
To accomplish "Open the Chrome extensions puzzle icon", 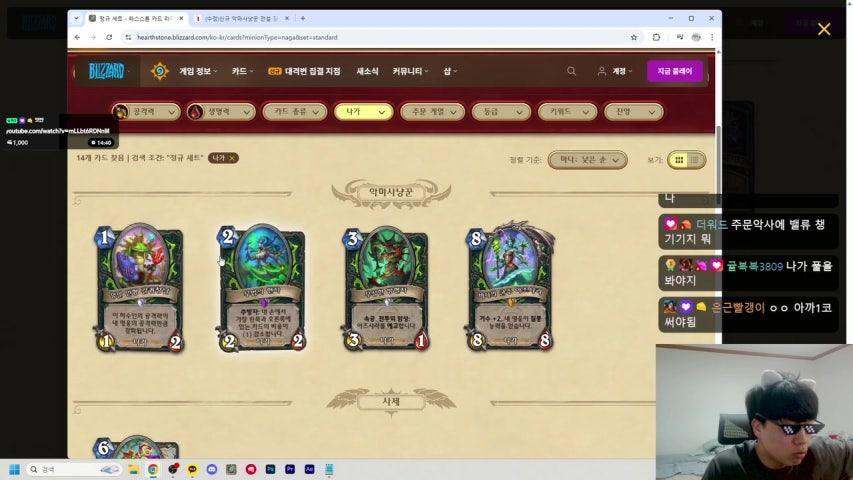I will click(657, 38).
